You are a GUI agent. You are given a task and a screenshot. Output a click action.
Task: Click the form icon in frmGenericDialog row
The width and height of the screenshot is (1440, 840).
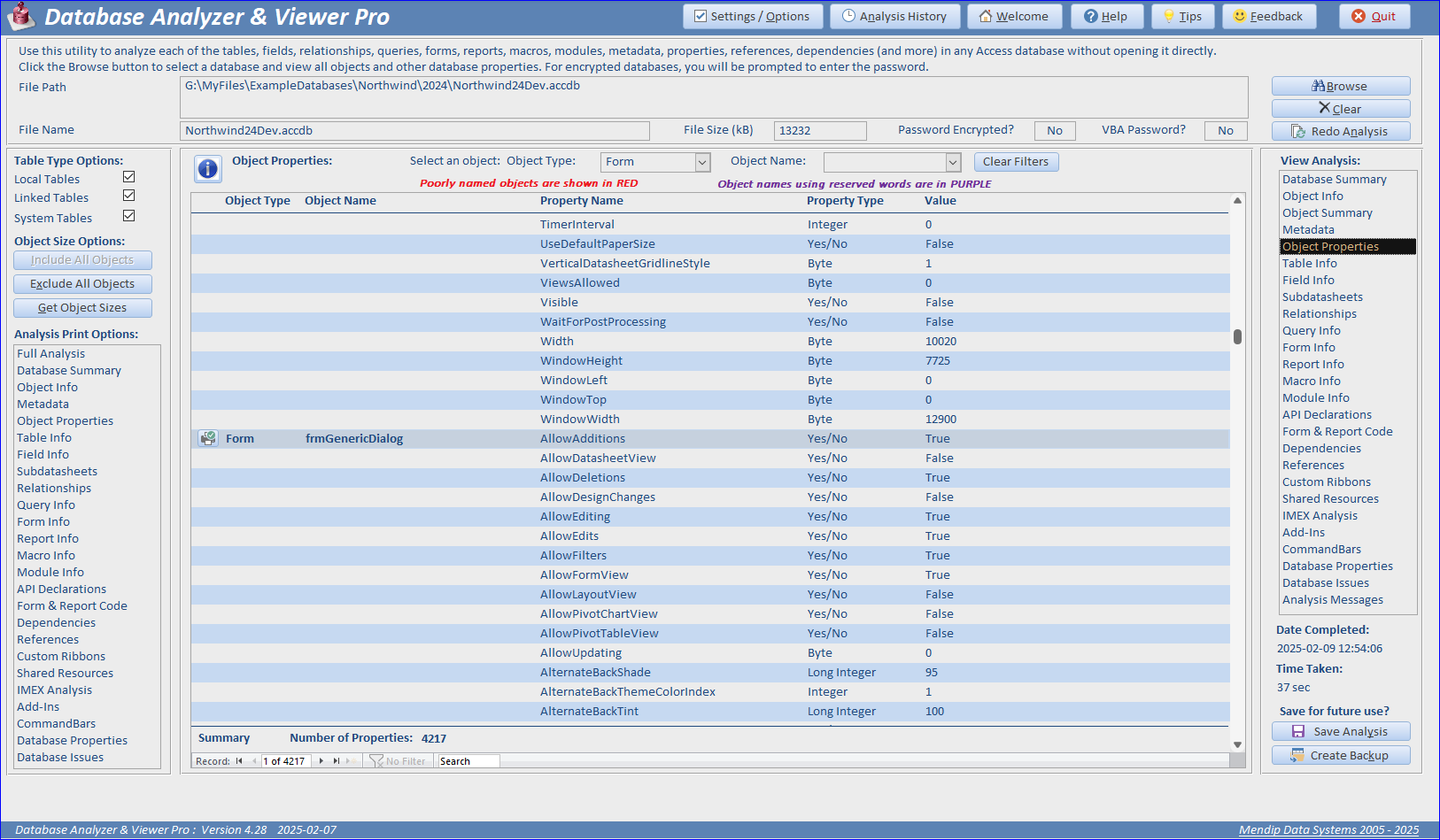point(208,438)
